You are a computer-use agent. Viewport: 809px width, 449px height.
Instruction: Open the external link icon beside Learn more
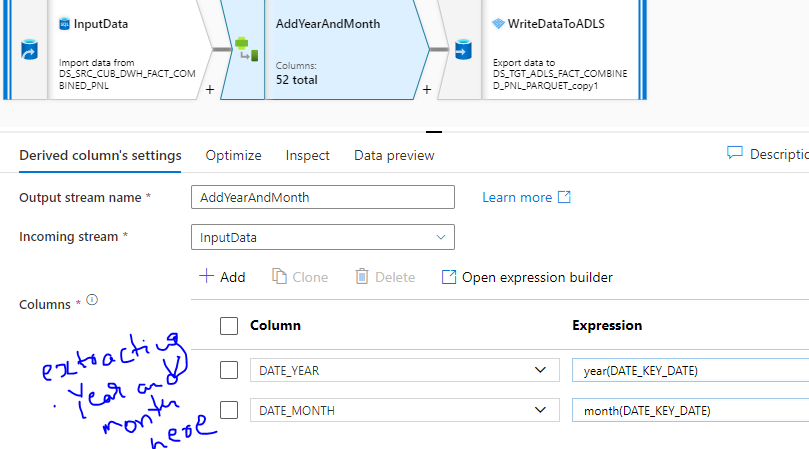pos(564,197)
